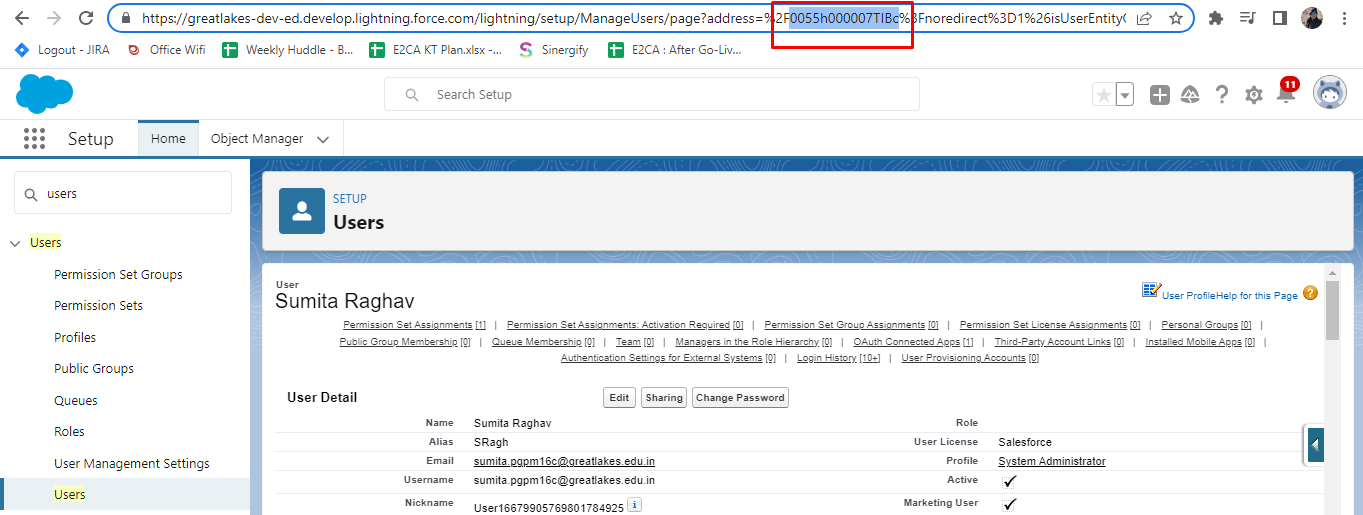Open Profiles in sidebar
Image resolution: width=1363 pixels, height=515 pixels.
point(75,337)
